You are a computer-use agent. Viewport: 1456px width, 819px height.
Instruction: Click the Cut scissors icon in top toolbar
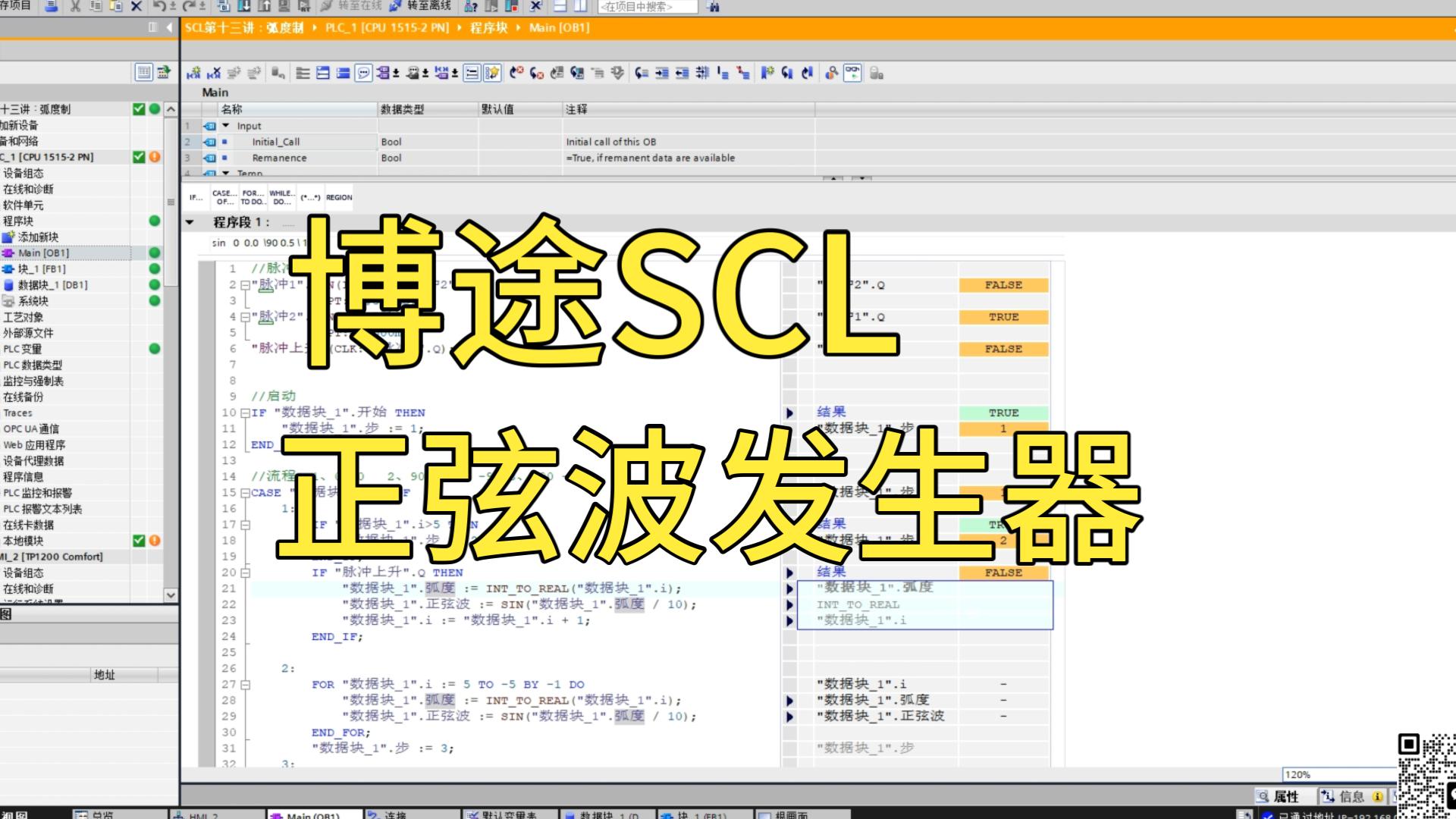pos(75,6)
